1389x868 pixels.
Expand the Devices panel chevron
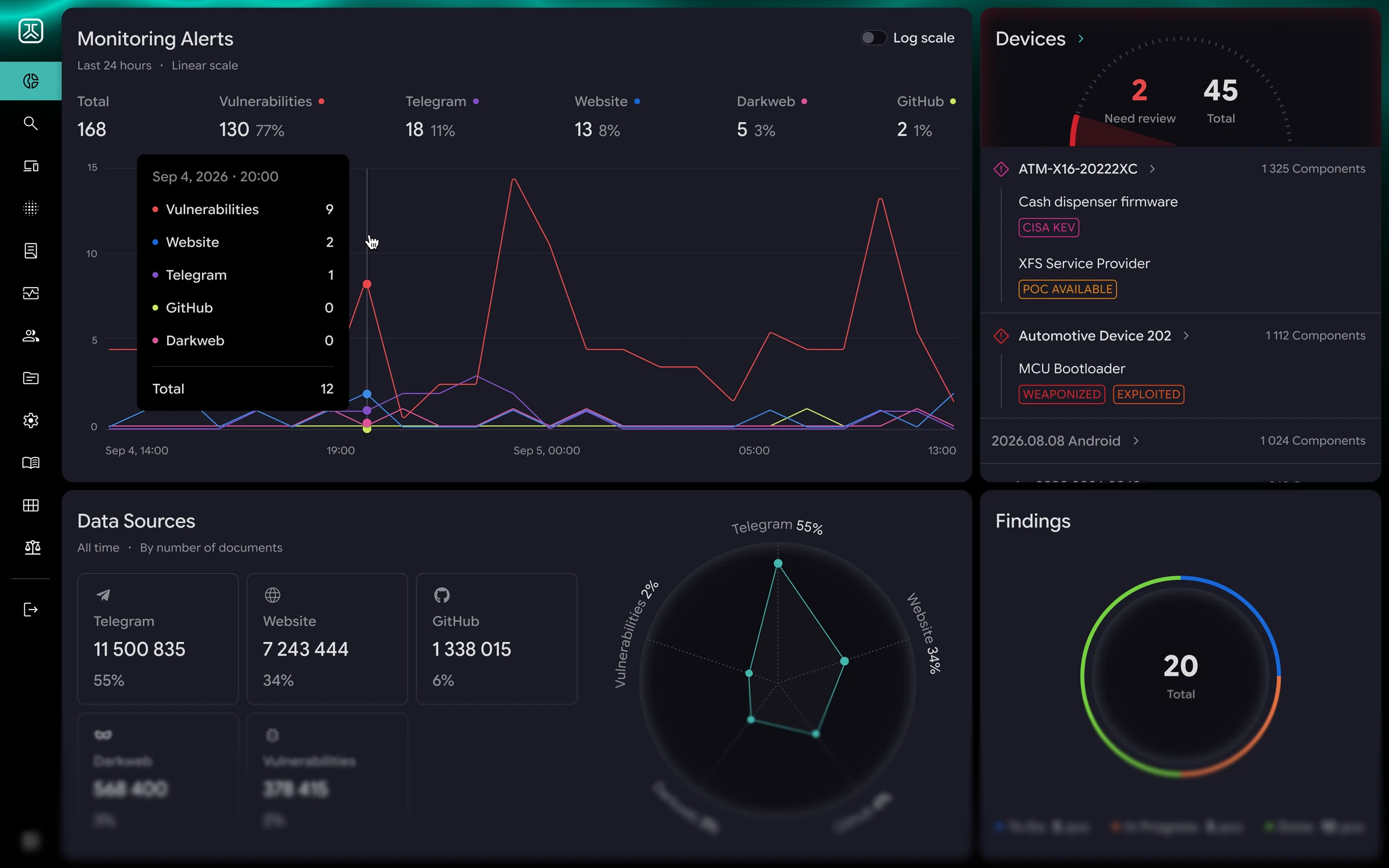(1081, 39)
